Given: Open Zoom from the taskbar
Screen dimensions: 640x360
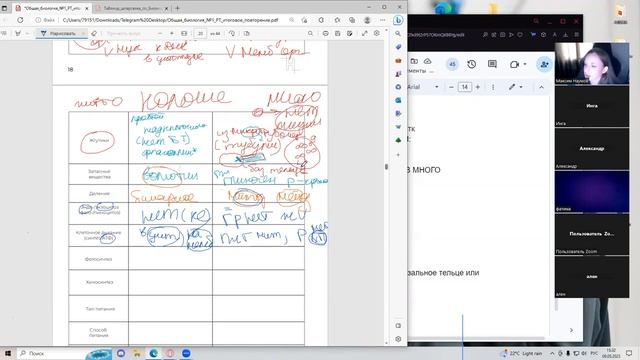Looking at the screenshot, I should tap(186, 353).
